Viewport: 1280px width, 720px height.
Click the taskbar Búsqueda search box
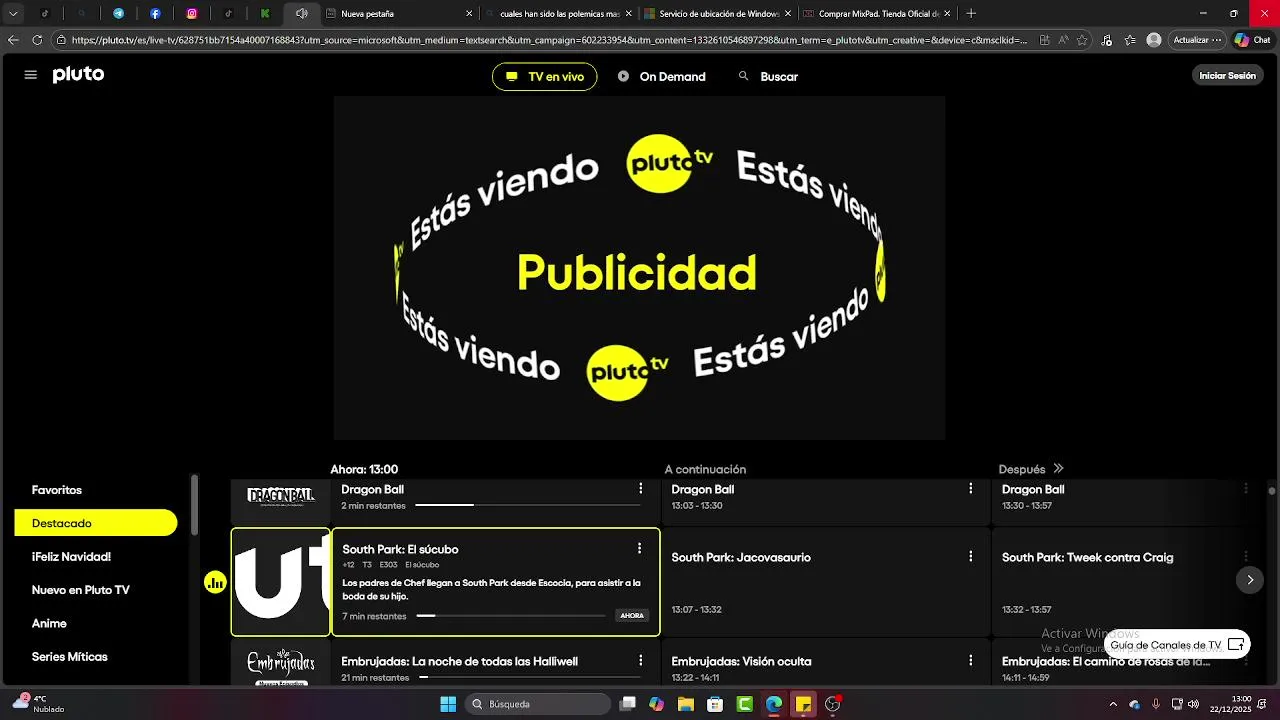pos(538,704)
